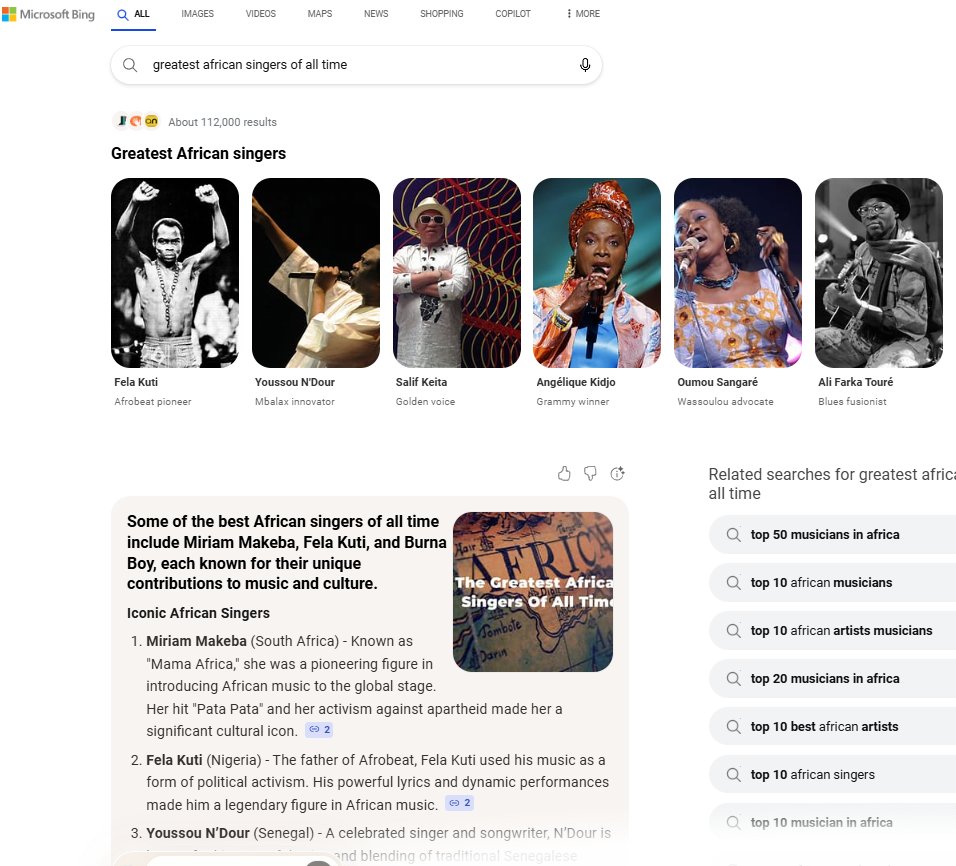This screenshot has height=866, width=956.
Task: Search 'top 10 best african artists' suggestion
Action: pyautogui.click(x=832, y=726)
